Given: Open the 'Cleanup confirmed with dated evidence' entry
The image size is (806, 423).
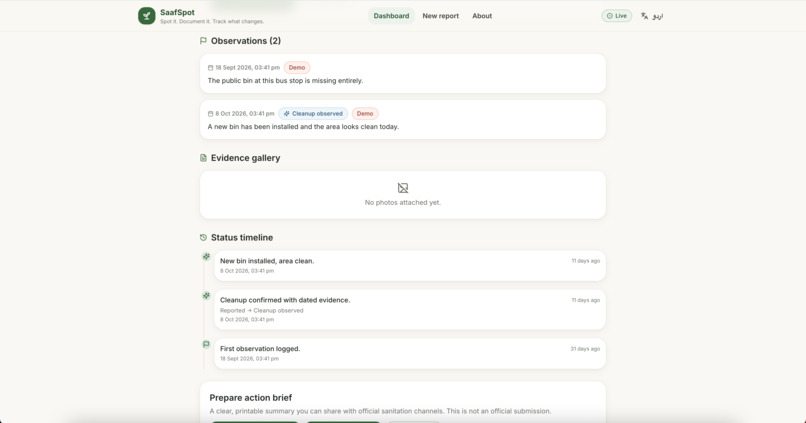Looking at the screenshot, I should pos(410,309).
